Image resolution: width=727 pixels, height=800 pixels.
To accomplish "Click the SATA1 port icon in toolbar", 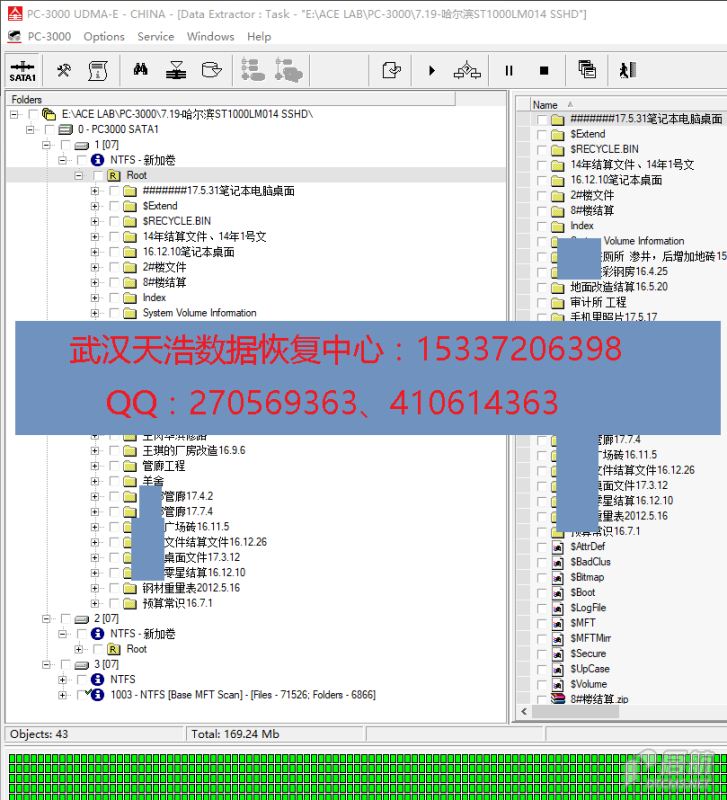I will 22,71.
